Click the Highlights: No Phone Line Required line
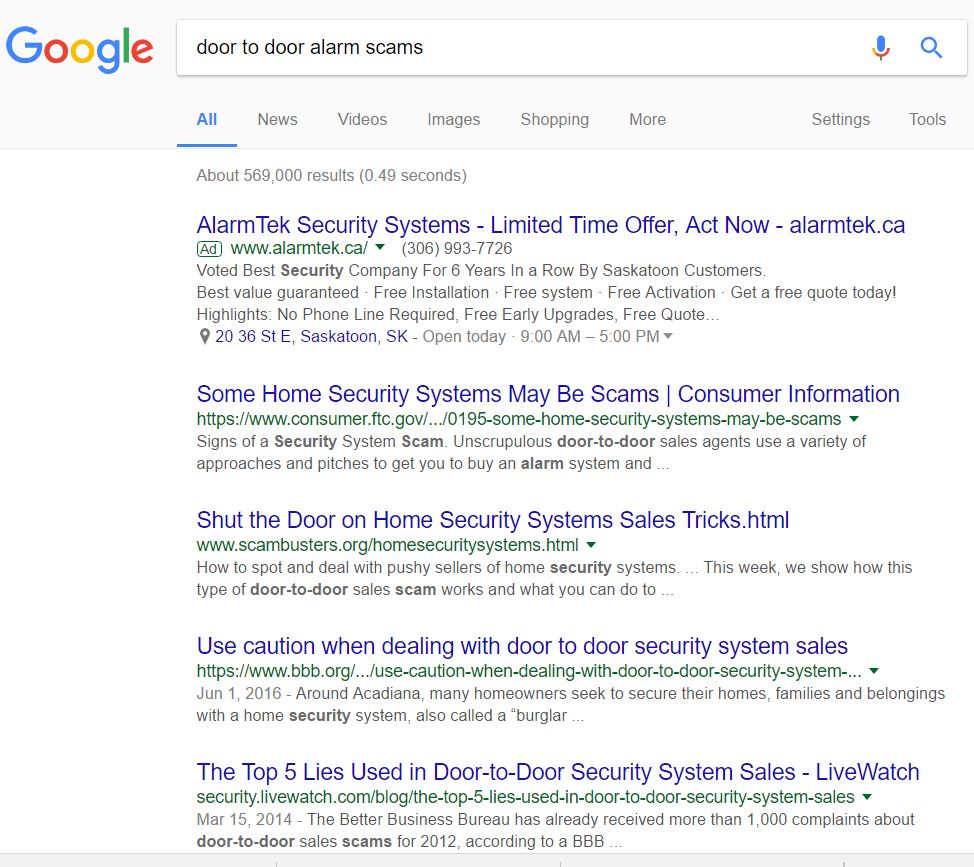 point(457,314)
